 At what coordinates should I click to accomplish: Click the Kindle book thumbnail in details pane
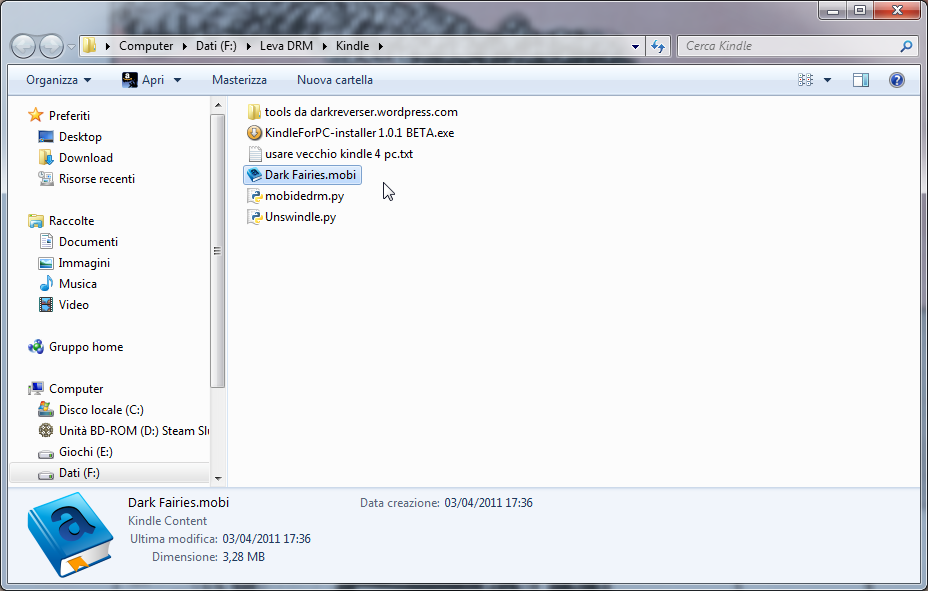[x=70, y=534]
